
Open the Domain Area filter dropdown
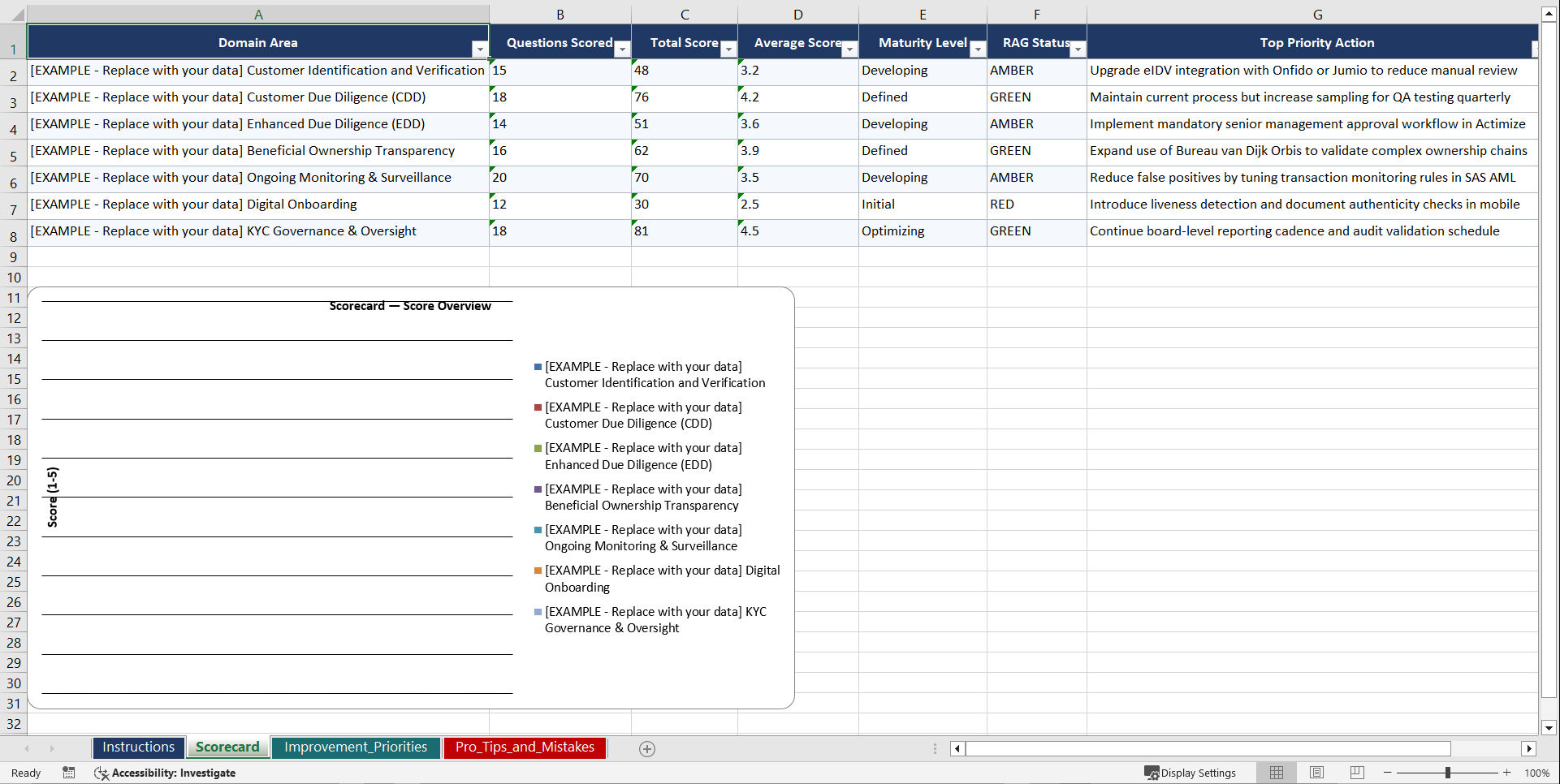tap(480, 50)
